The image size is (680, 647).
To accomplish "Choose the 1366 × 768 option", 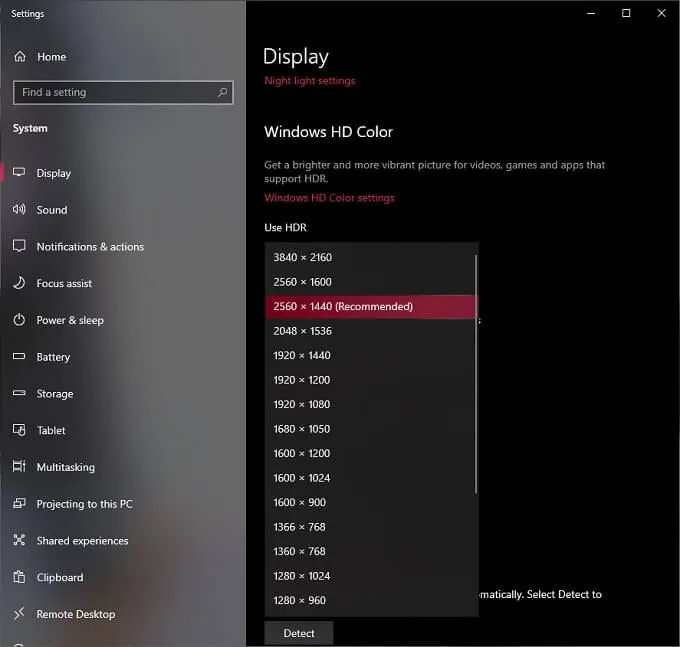I will coord(370,527).
